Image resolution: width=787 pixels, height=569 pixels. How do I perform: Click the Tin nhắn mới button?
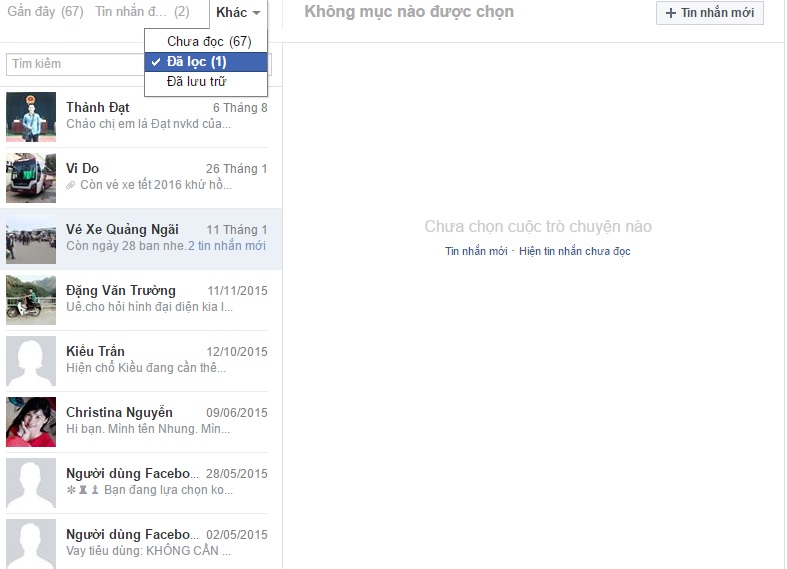click(x=710, y=13)
